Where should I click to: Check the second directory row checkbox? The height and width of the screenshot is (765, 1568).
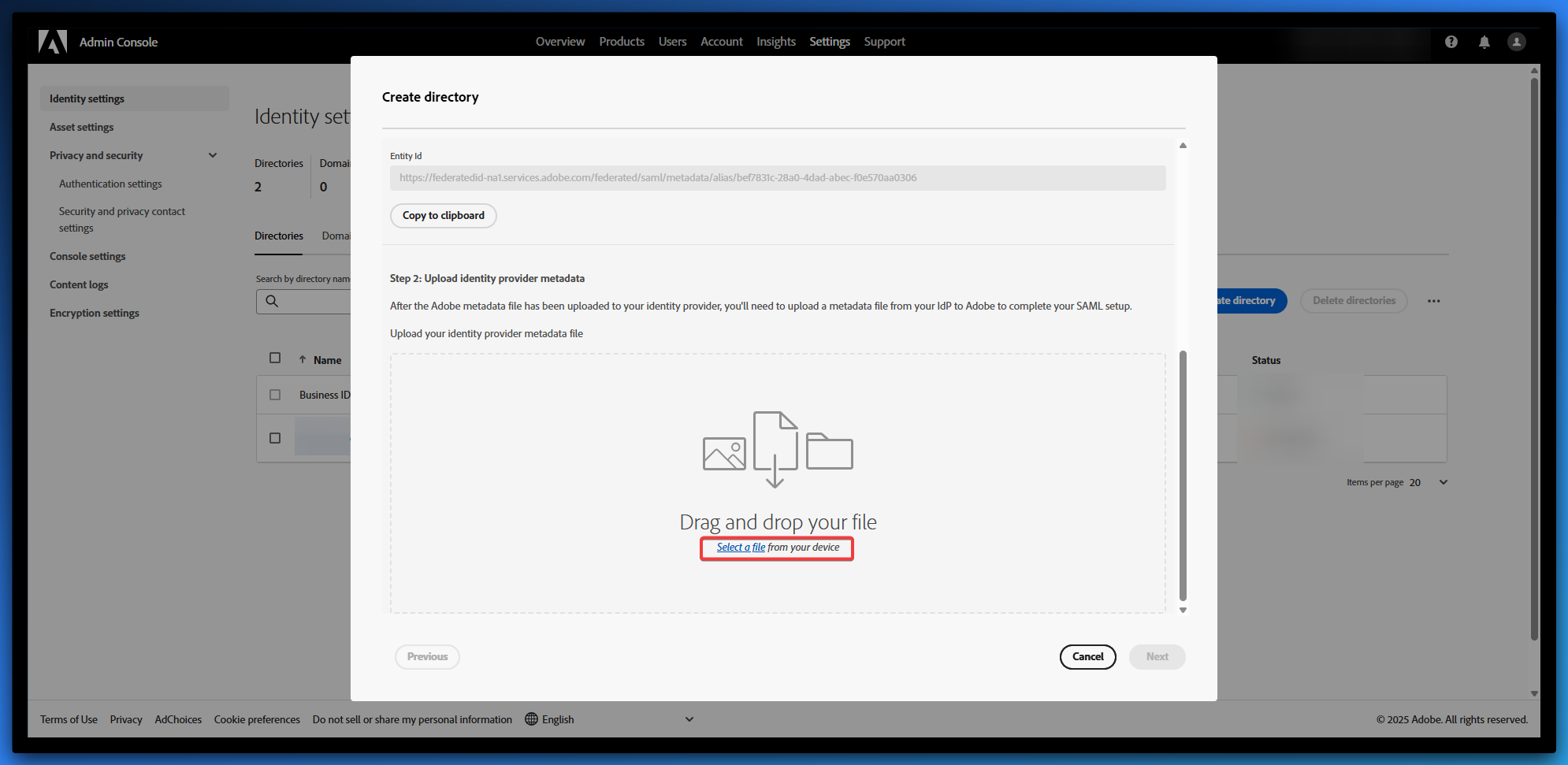coord(275,438)
